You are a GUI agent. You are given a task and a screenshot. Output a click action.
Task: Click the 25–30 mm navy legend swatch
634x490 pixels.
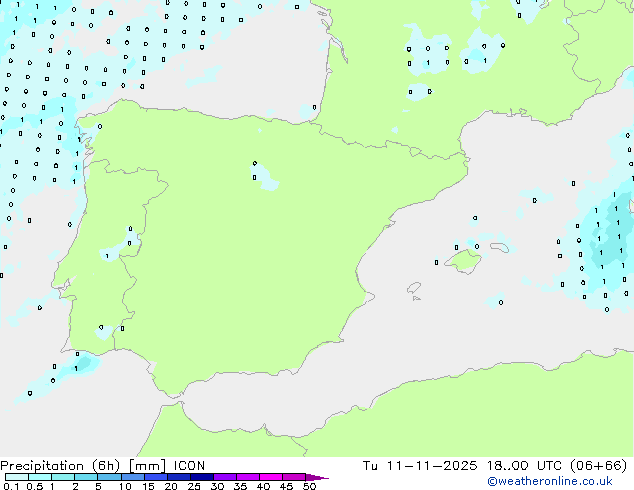pos(201,477)
